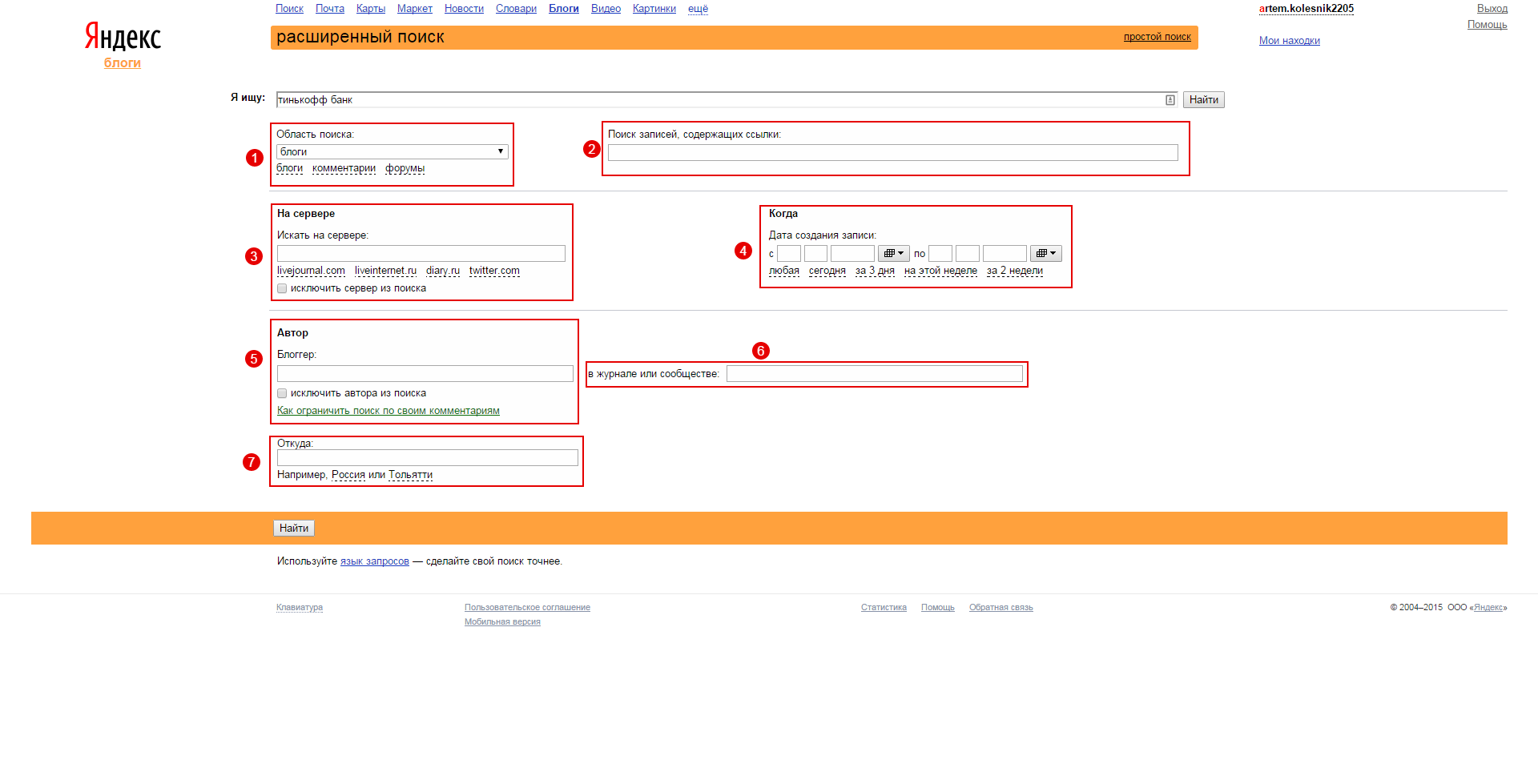The width and height of the screenshot is (1538, 784).
Task: Focus the Блоггер author field
Action: 425,374
